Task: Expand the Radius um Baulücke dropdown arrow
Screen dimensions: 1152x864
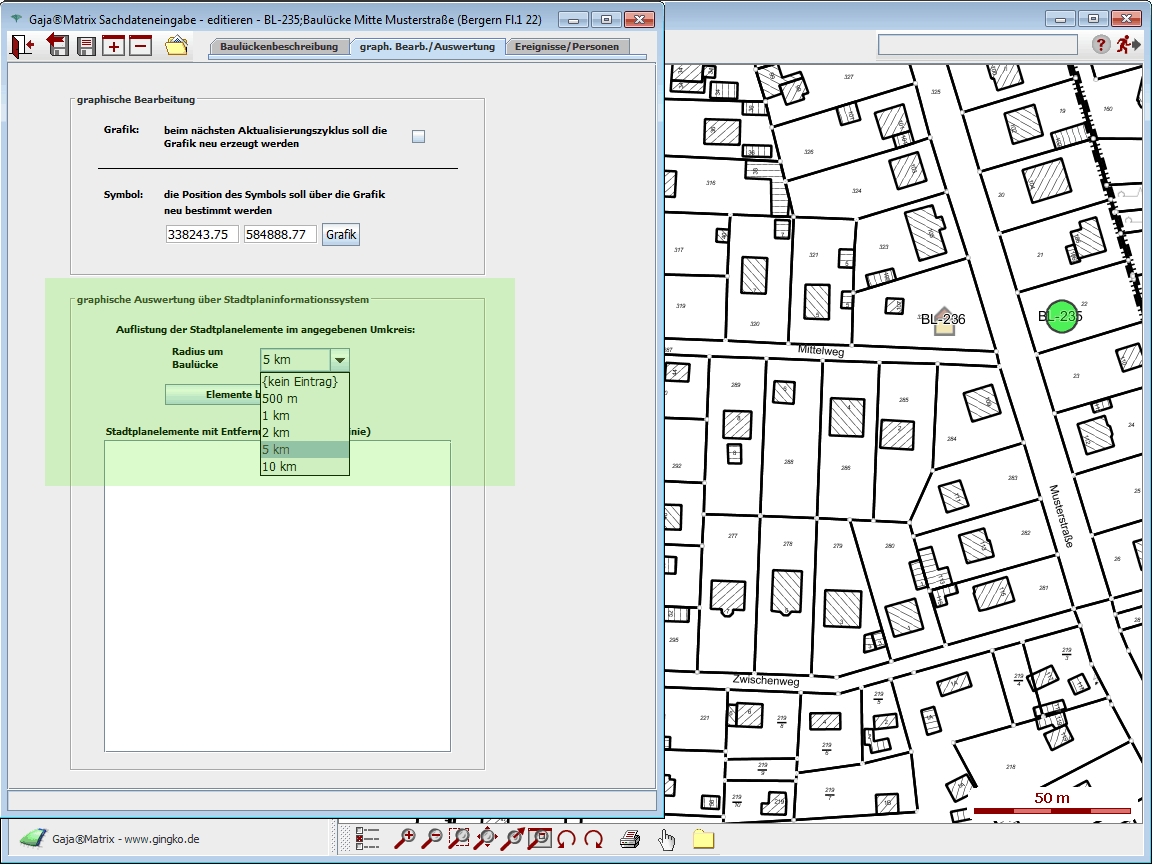Action: pyautogui.click(x=340, y=360)
